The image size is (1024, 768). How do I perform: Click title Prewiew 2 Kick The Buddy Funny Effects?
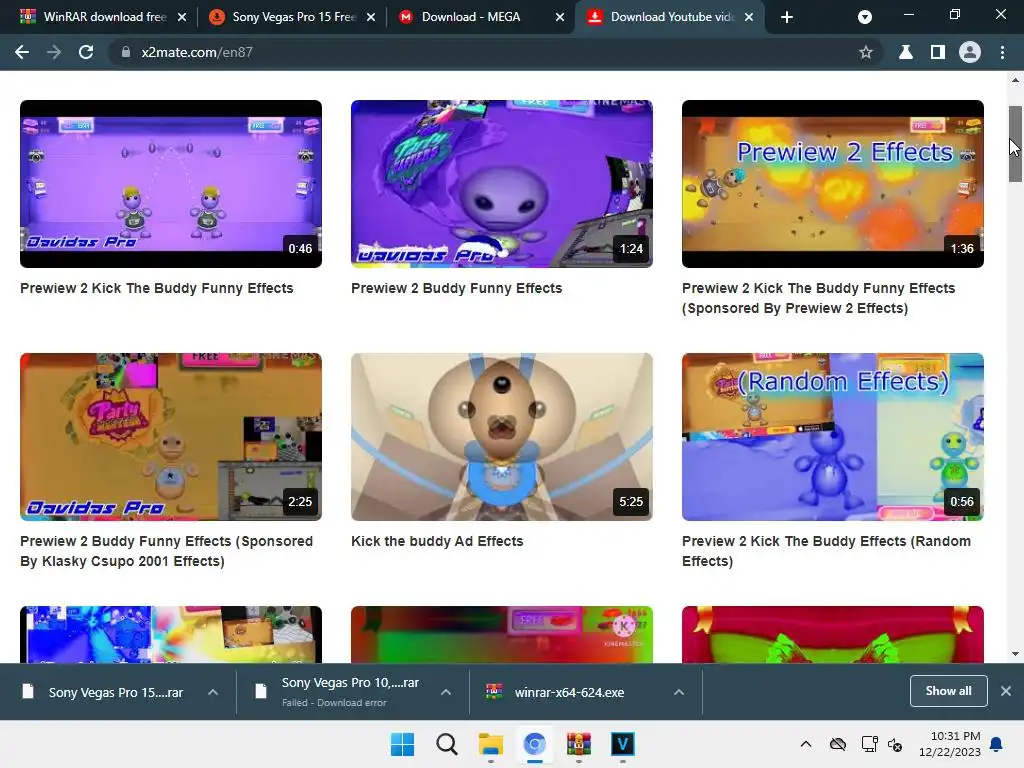pyautogui.click(x=157, y=288)
